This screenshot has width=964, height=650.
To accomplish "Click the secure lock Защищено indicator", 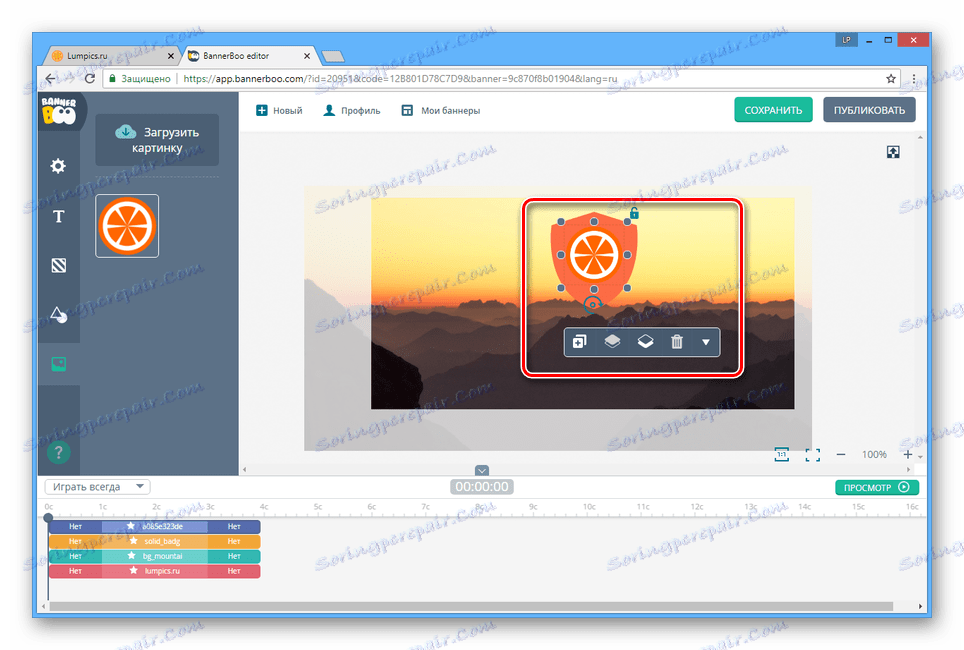I will pyautogui.click(x=140, y=79).
